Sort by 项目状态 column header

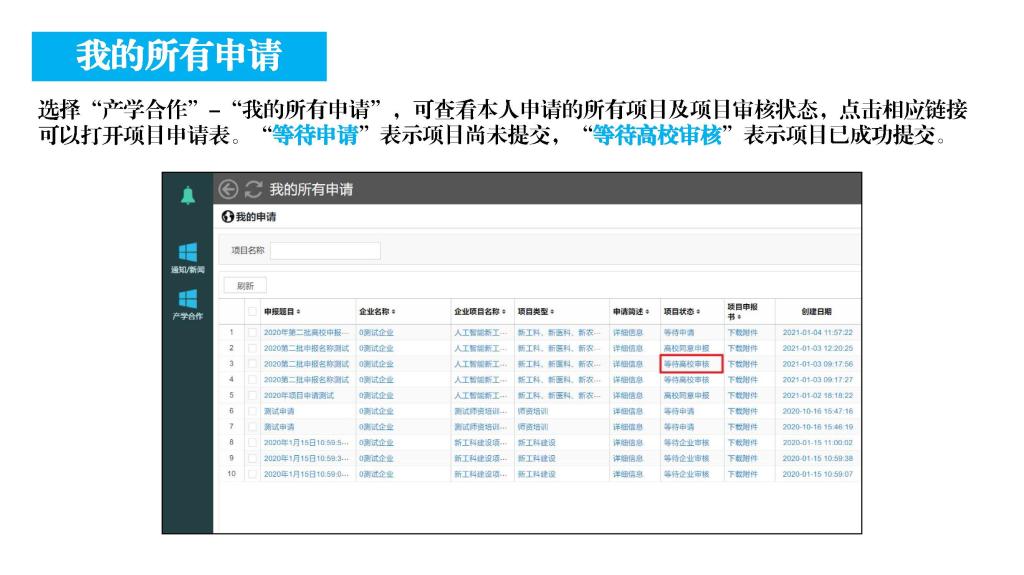682,312
